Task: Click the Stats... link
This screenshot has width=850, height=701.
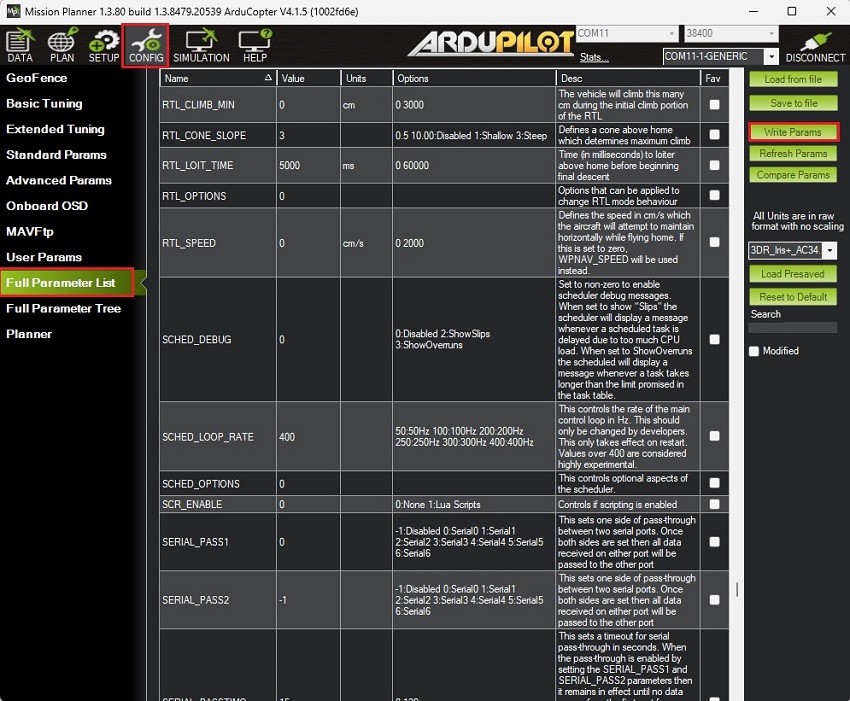Action: [593, 57]
